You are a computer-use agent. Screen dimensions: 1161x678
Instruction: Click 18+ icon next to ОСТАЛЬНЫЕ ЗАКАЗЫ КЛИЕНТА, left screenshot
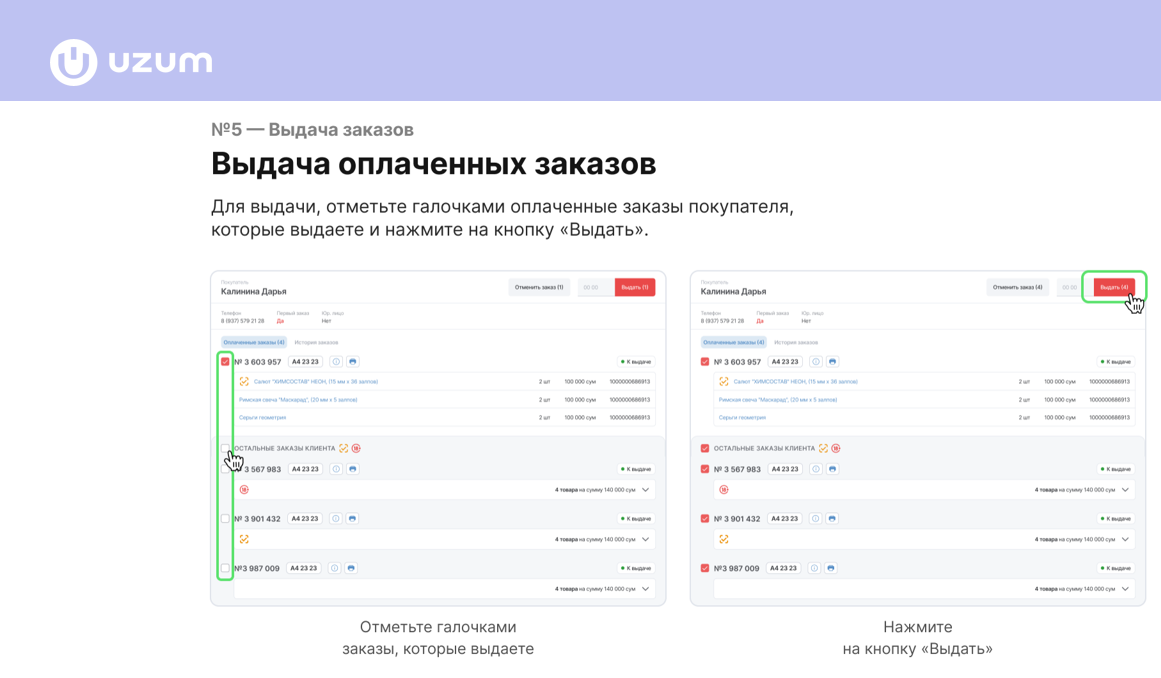coord(356,449)
